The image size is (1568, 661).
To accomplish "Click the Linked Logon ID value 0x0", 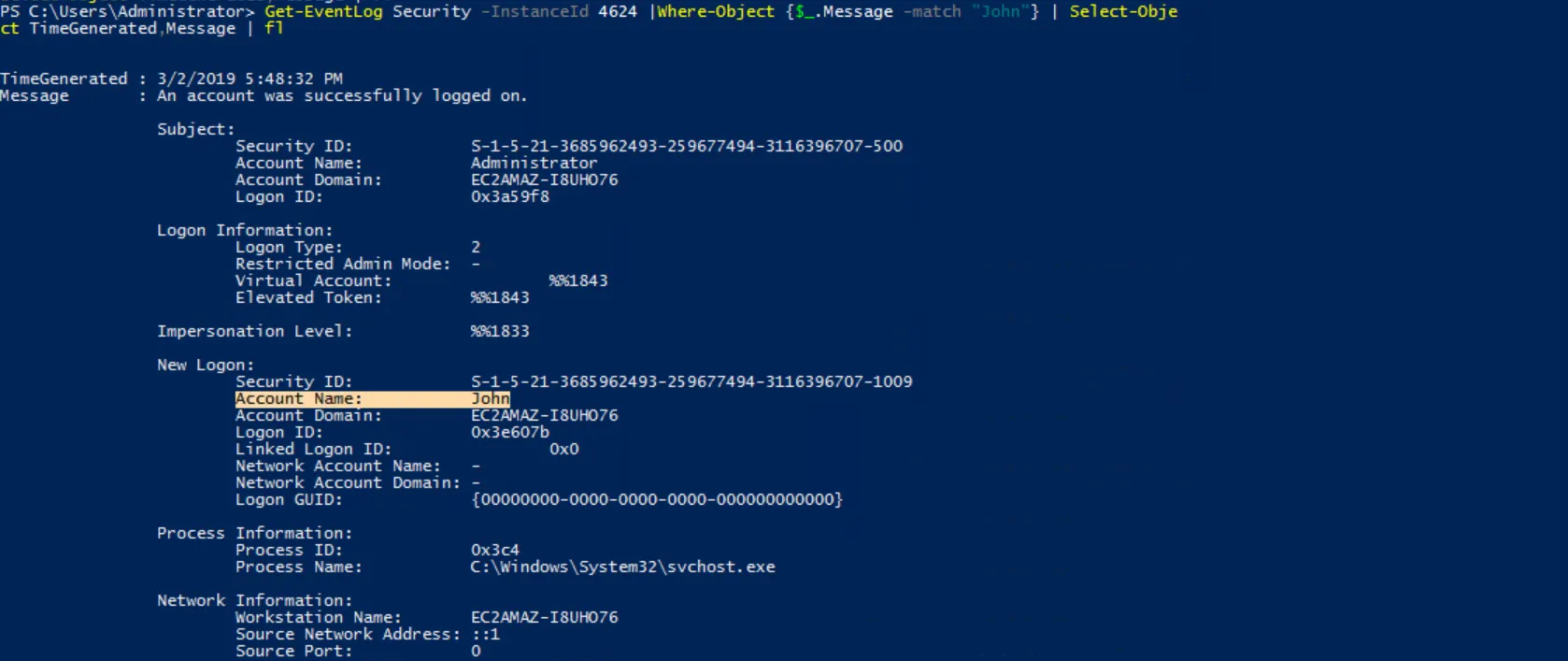I will [564, 449].
